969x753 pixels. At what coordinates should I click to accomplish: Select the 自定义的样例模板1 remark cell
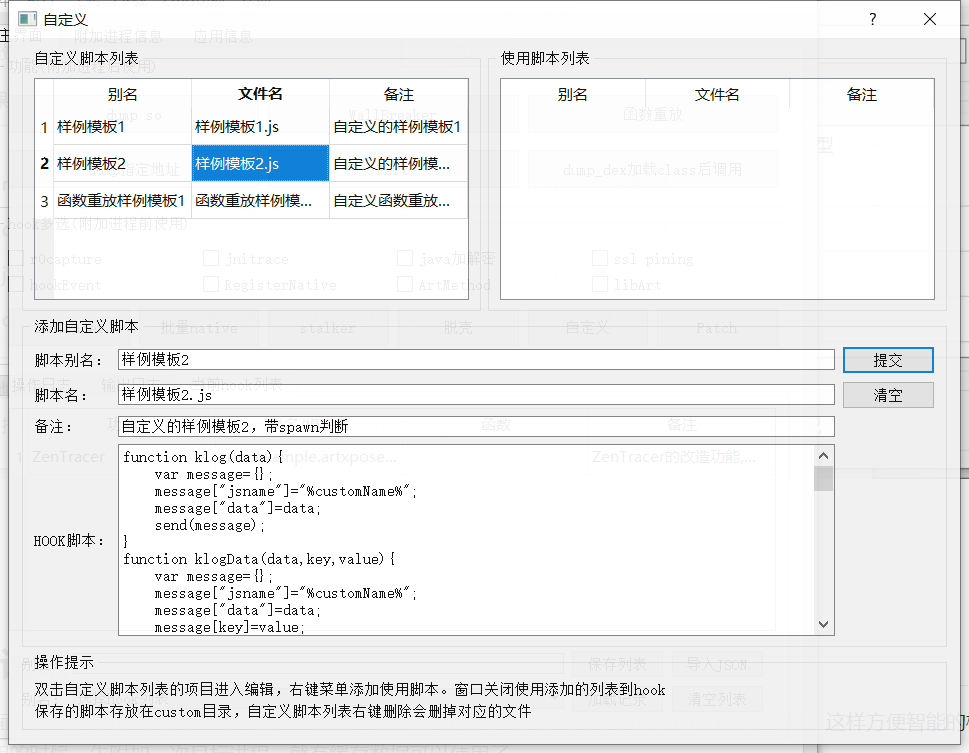399,127
